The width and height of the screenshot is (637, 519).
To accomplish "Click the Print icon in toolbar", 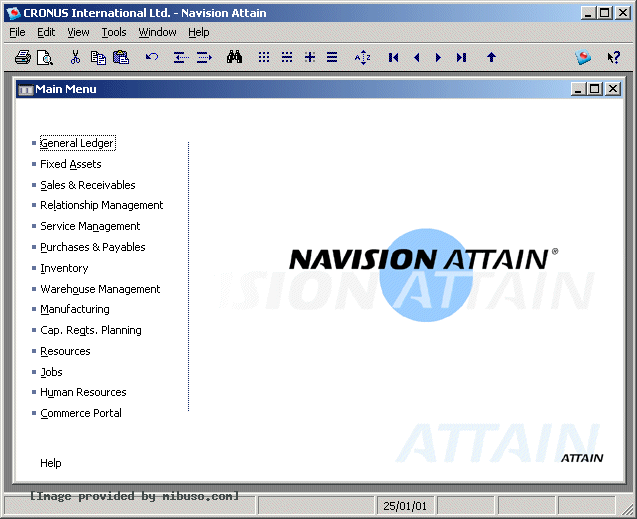I will click(23, 57).
